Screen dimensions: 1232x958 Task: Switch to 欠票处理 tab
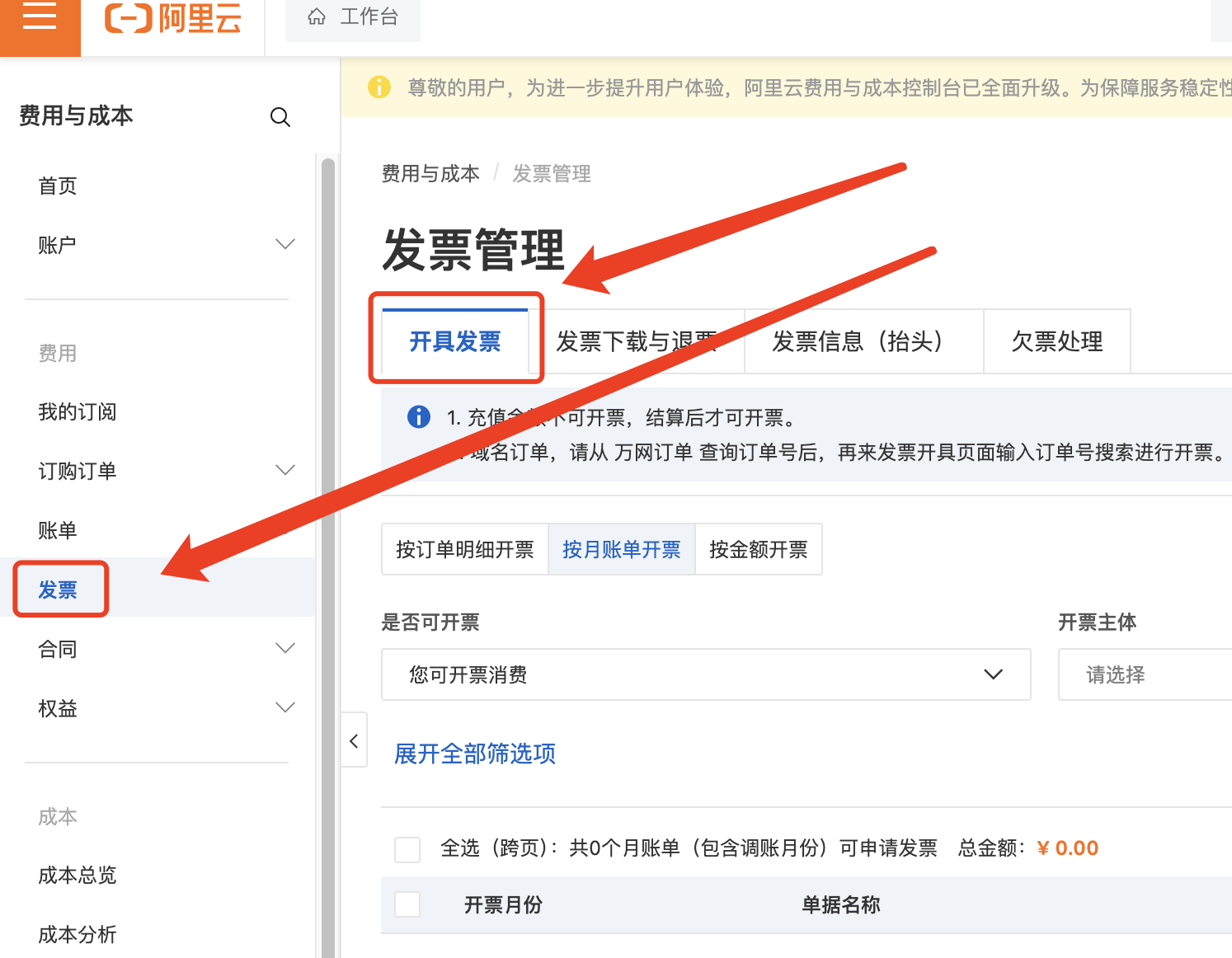1057,341
